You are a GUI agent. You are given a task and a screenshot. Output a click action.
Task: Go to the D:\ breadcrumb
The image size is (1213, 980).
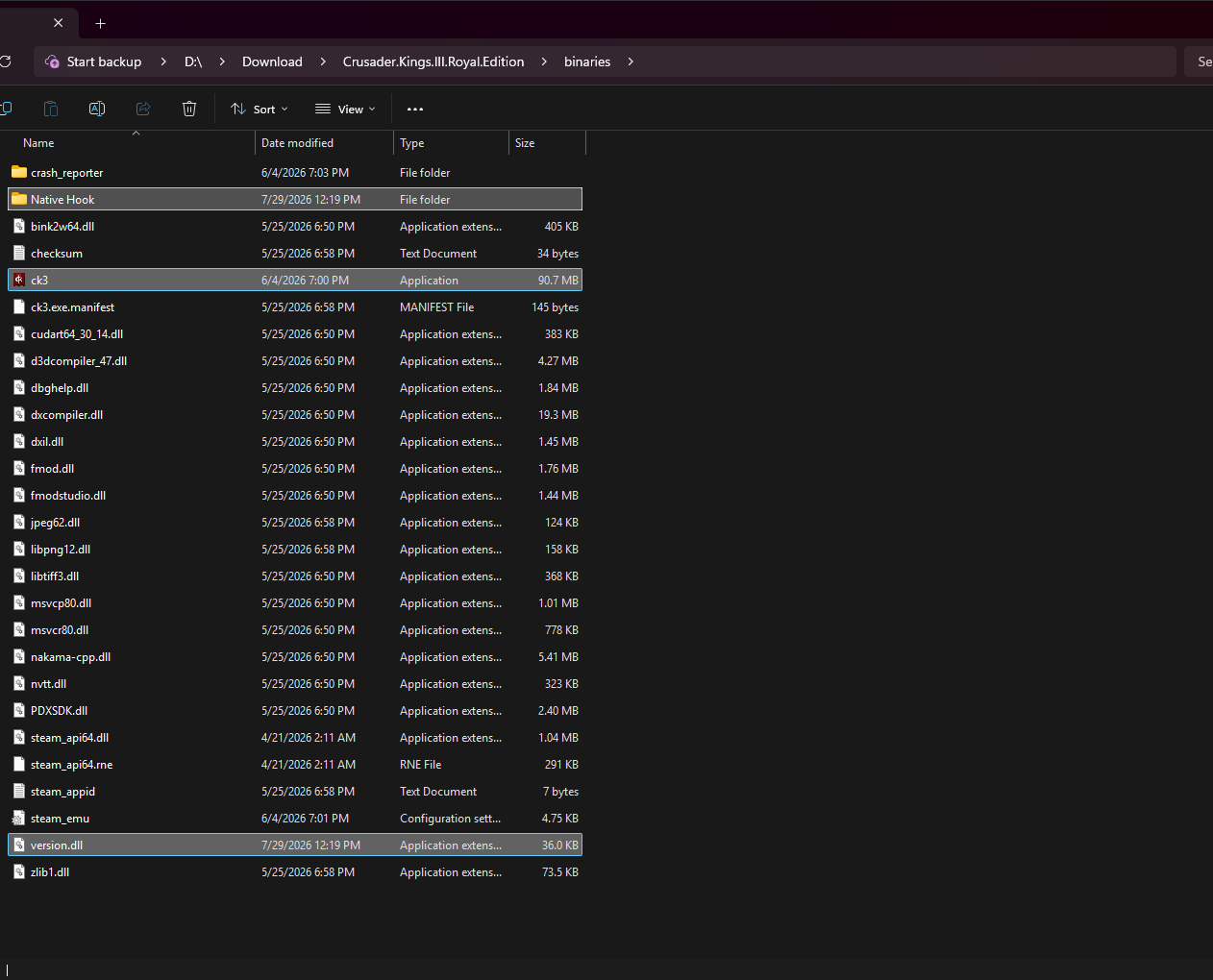pyautogui.click(x=193, y=61)
